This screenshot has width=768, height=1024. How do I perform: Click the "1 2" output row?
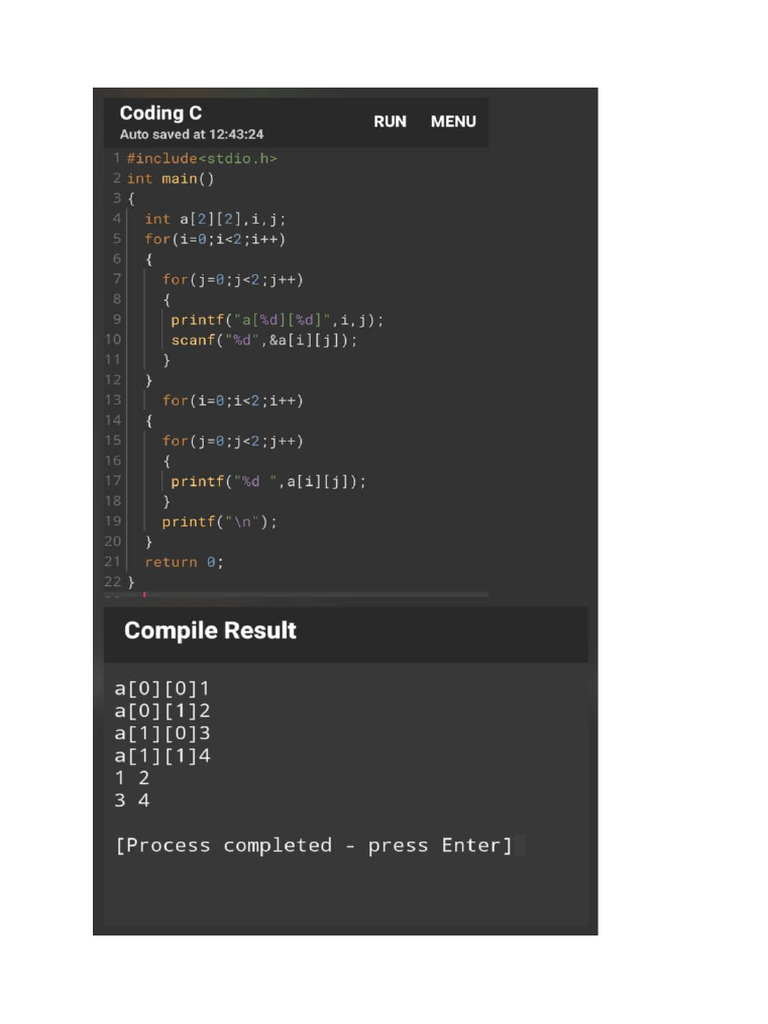click(x=132, y=778)
